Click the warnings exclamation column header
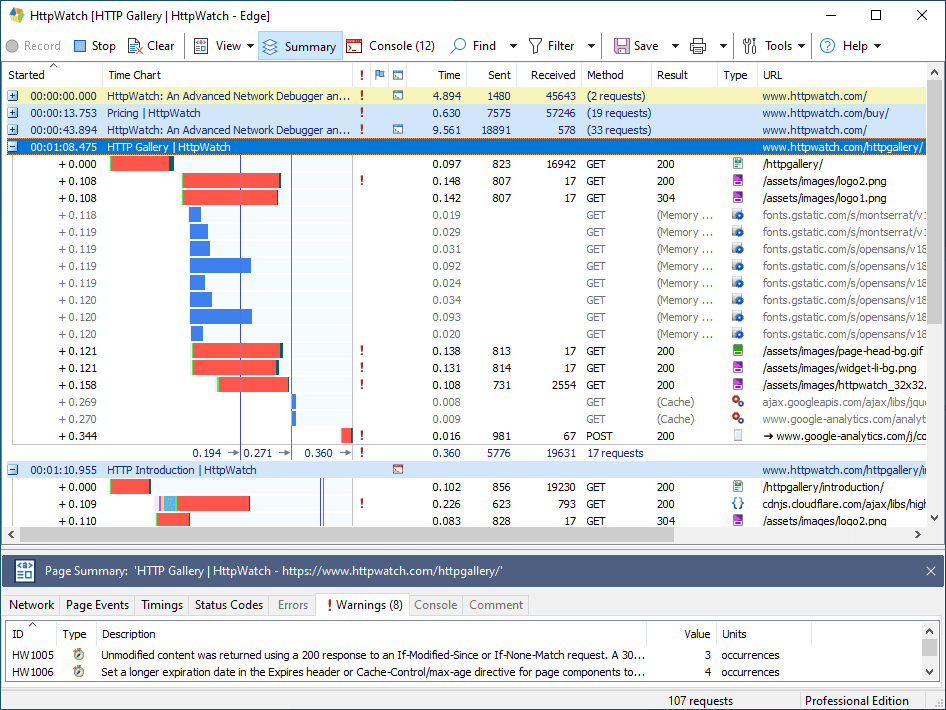The height and width of the screenshot is (710, 946). click(x=361, y=75)
